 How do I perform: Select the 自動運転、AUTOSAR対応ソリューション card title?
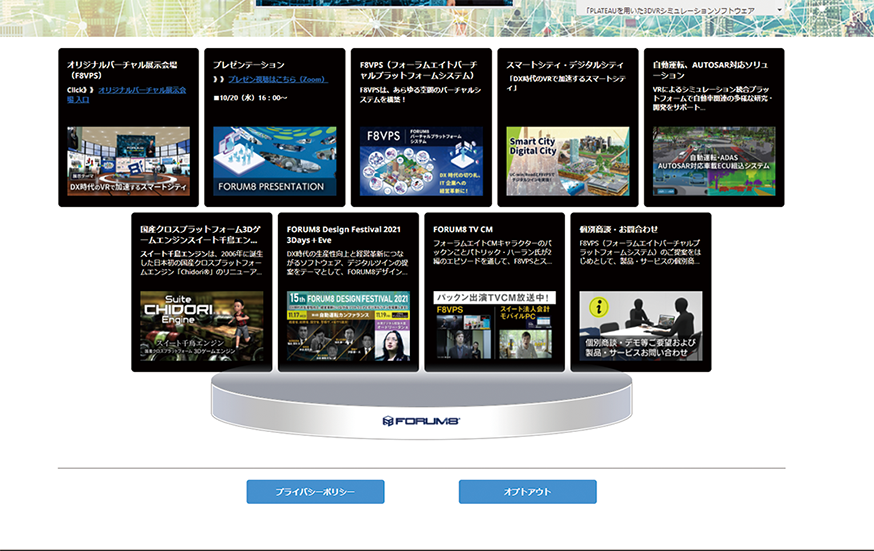[x=710, y=70]
